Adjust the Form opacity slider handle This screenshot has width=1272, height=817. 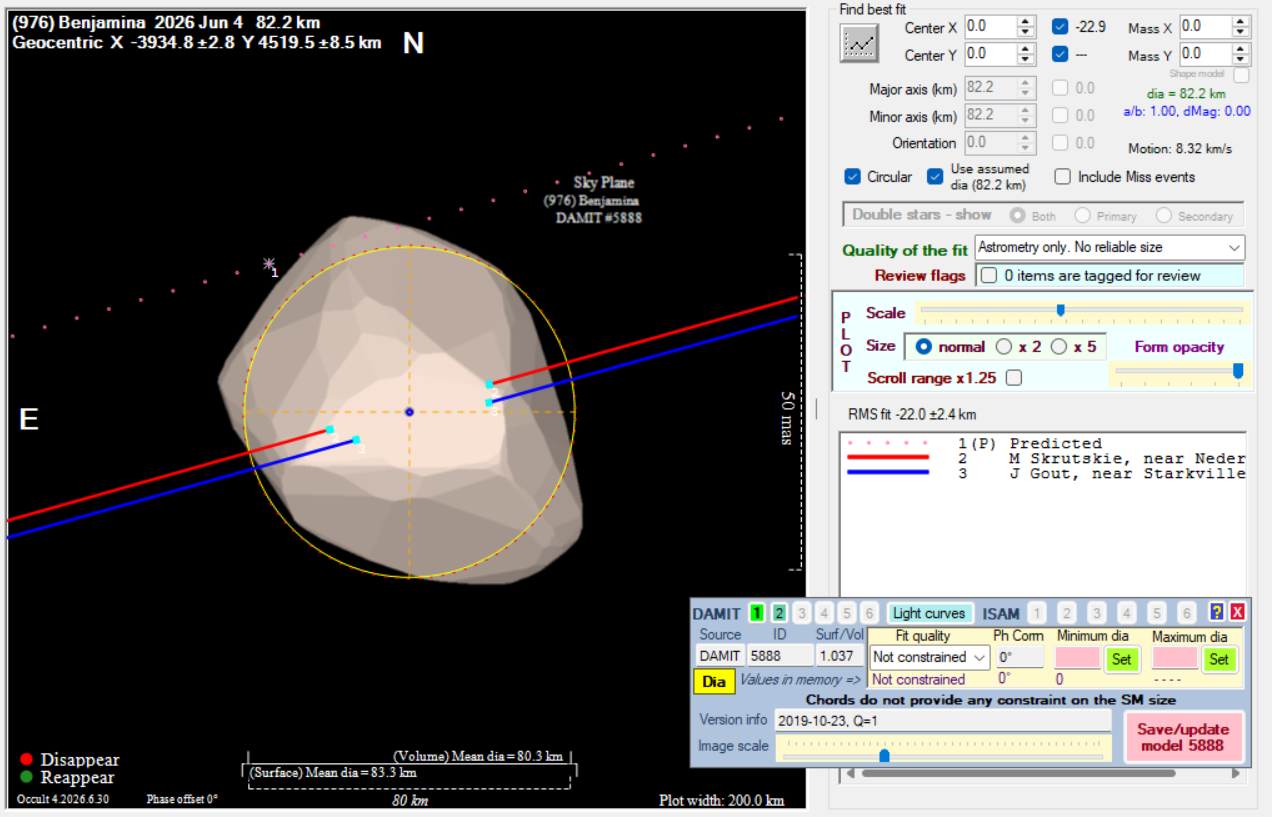coord(1238,371)
